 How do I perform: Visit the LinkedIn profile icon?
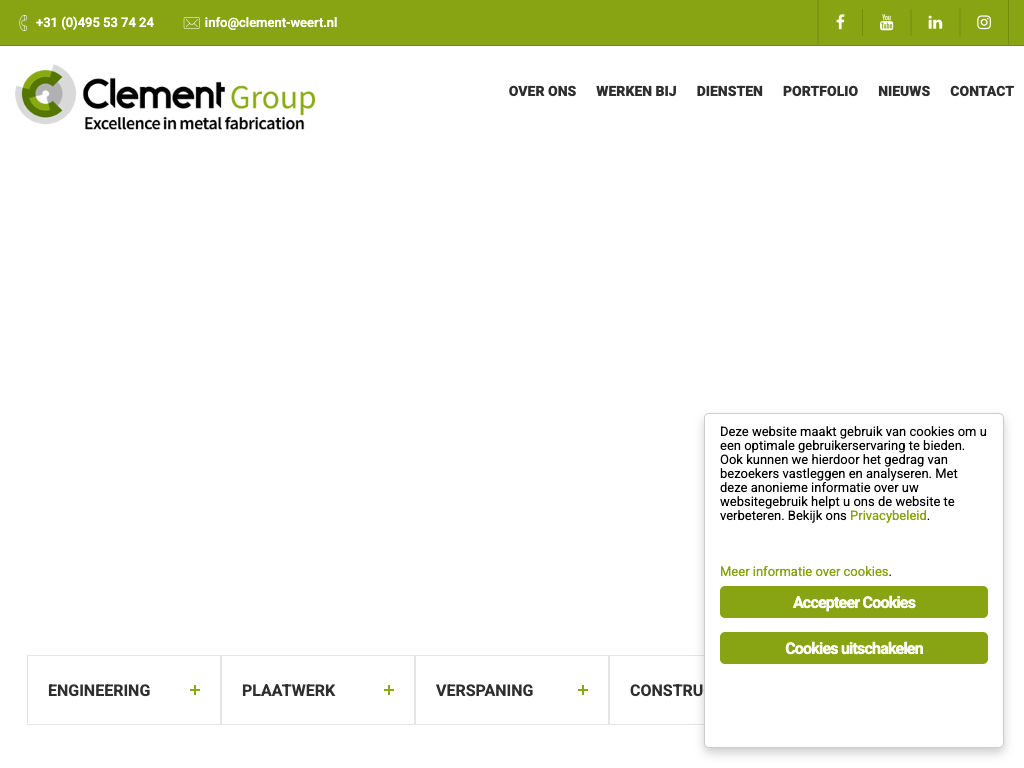point(935,22)
